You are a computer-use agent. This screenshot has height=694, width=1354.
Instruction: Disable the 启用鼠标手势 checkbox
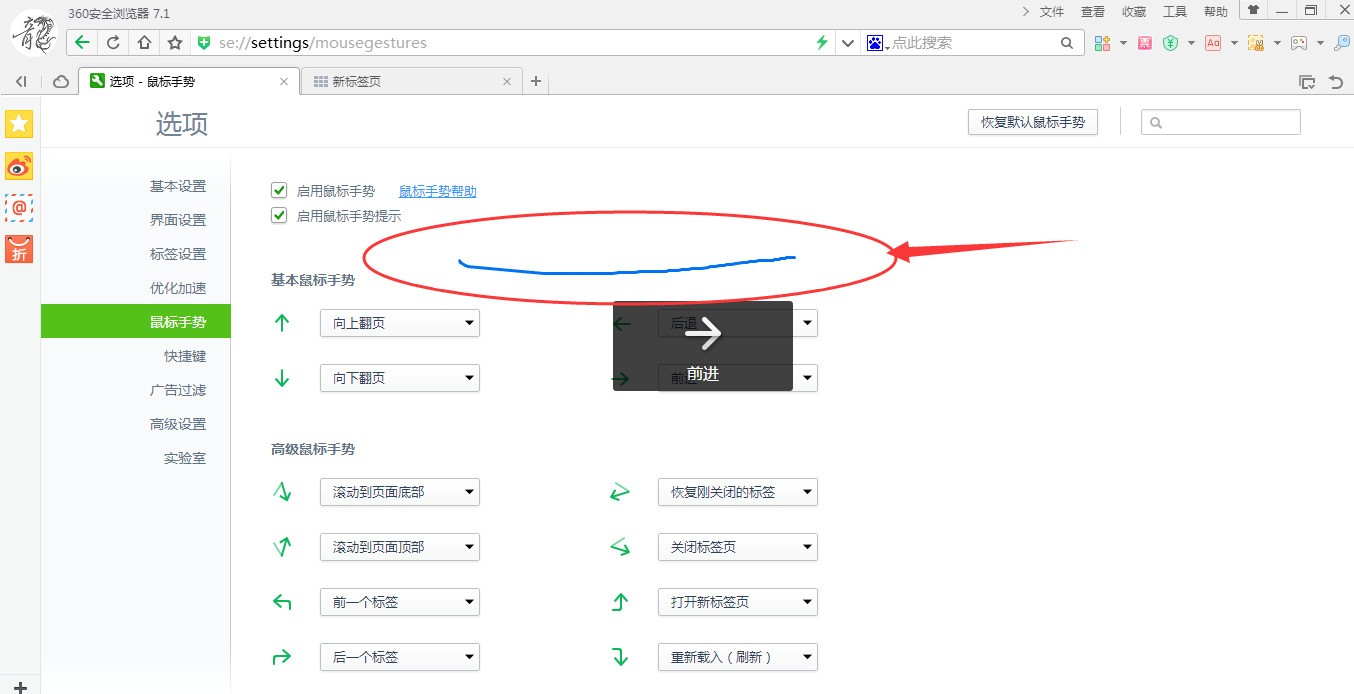pos(279,190)
